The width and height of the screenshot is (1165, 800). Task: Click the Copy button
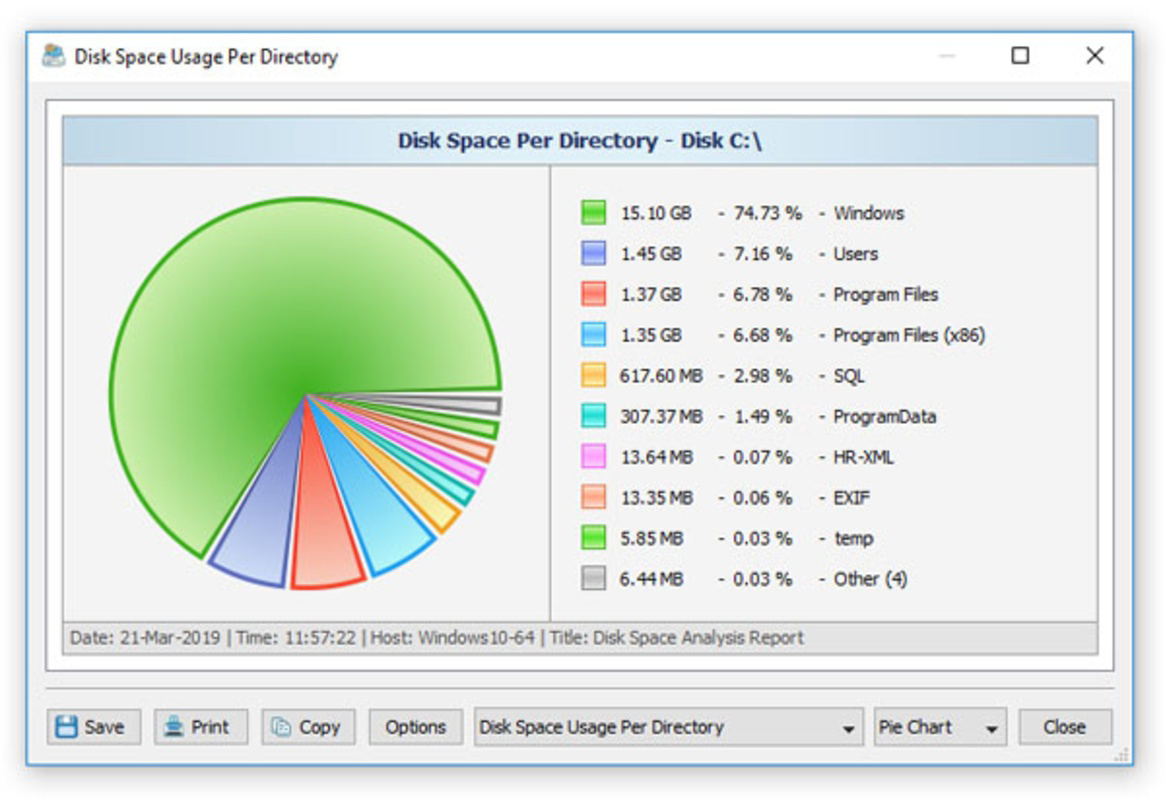[x=308, y=726]
